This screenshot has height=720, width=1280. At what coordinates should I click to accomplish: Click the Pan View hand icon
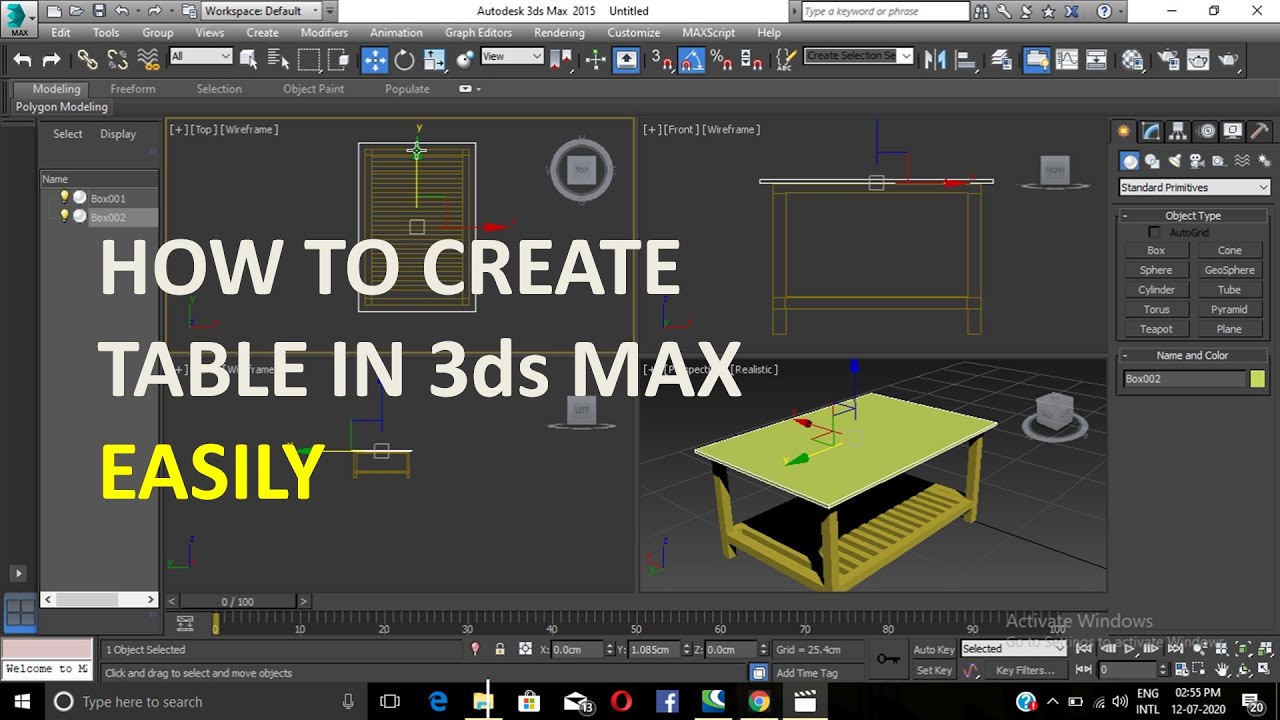point(1222,670)
